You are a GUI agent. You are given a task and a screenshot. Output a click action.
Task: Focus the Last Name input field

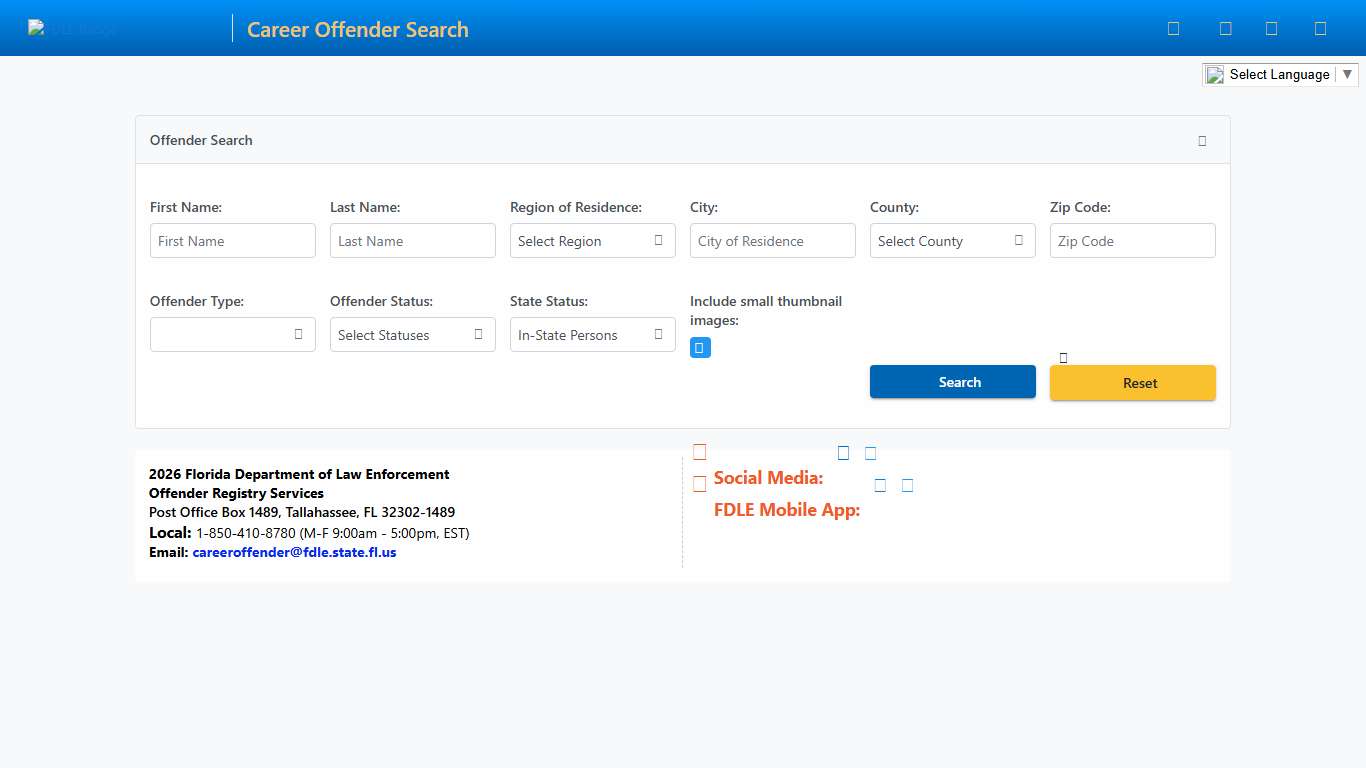(x=412, y=241)
